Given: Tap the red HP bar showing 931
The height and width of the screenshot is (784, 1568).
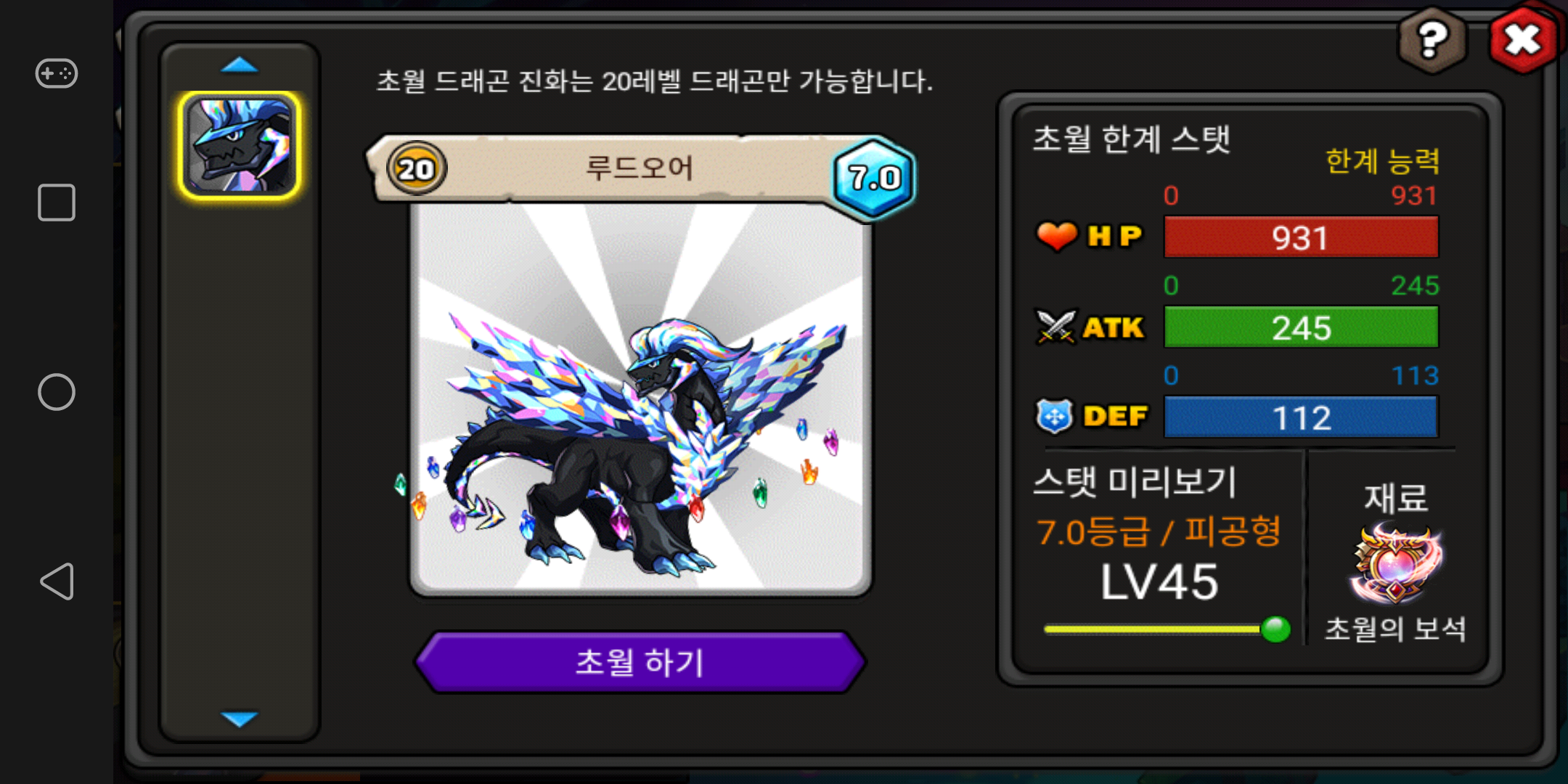Looking at the screenshot, I should [x=1301, y=237].
